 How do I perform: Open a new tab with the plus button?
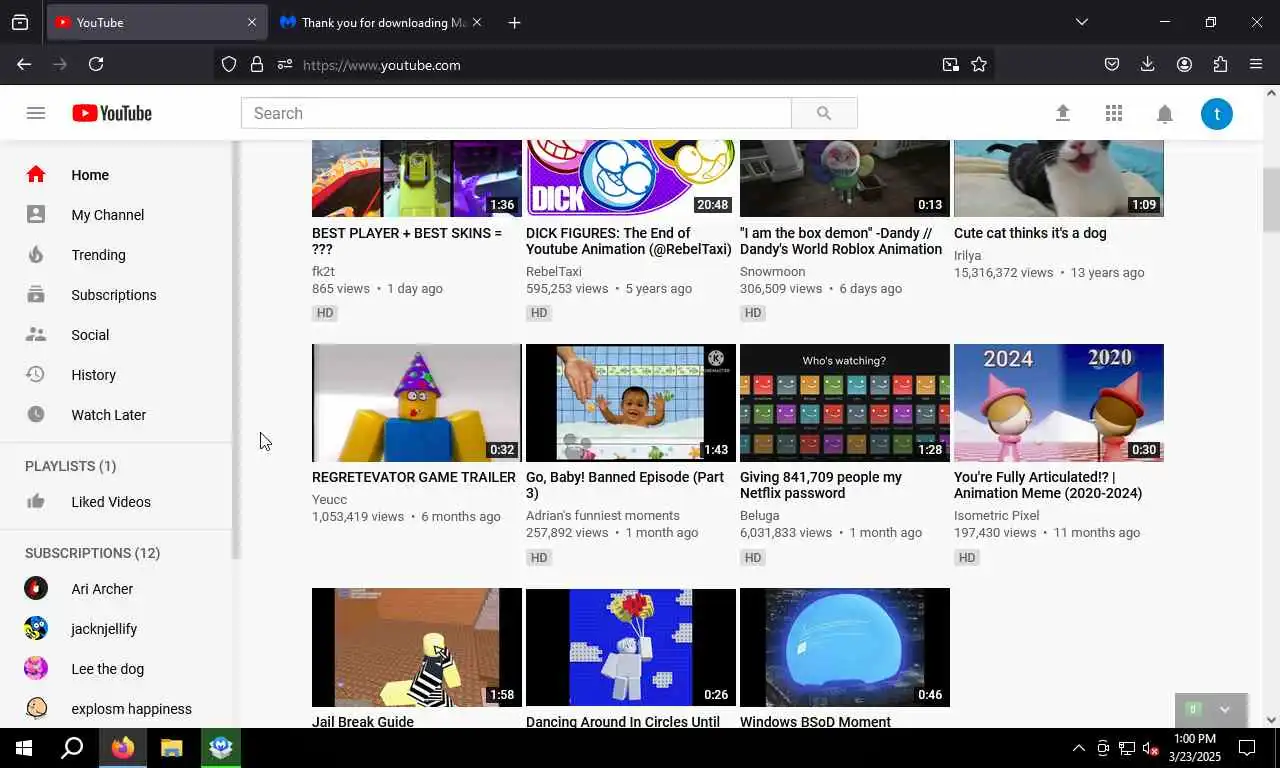coord(514,22)
